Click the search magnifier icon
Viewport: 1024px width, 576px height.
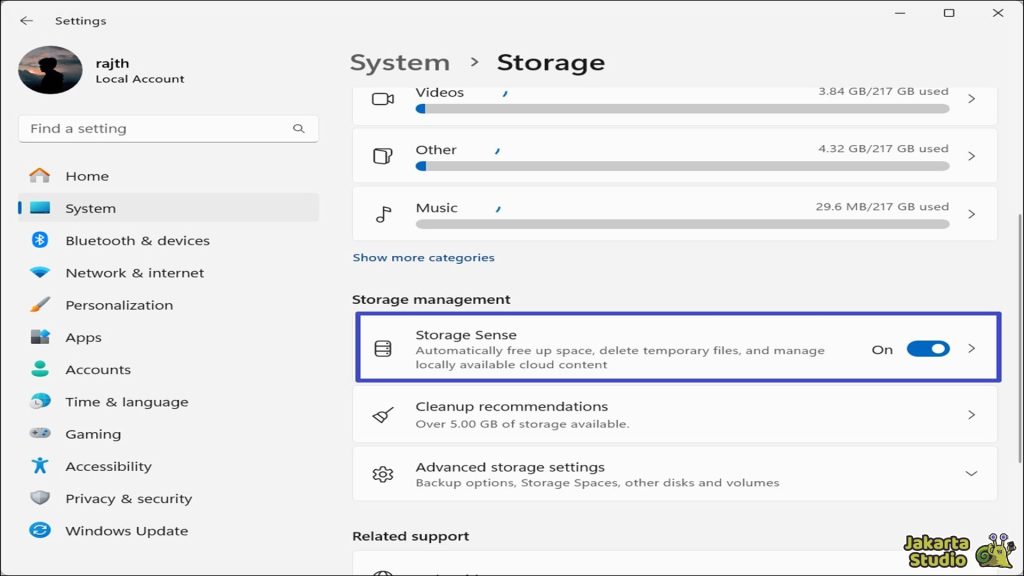[x=298, y=128]
